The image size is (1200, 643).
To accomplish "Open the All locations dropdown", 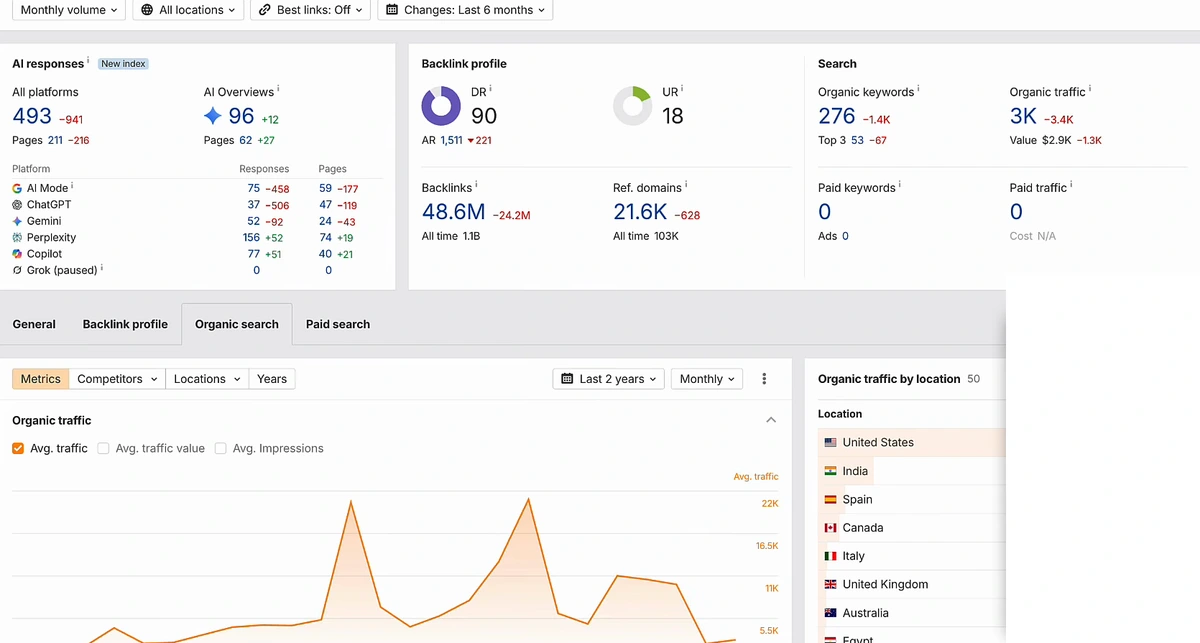I will pyautogui.click(x=188, y=10).
